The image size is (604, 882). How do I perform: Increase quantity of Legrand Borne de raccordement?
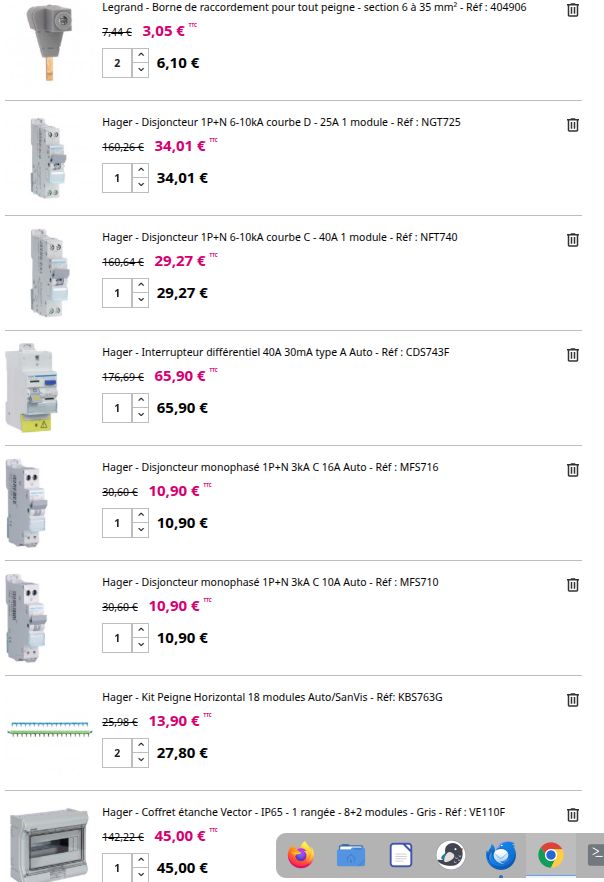pyautogui.click(x=141, y=56)
